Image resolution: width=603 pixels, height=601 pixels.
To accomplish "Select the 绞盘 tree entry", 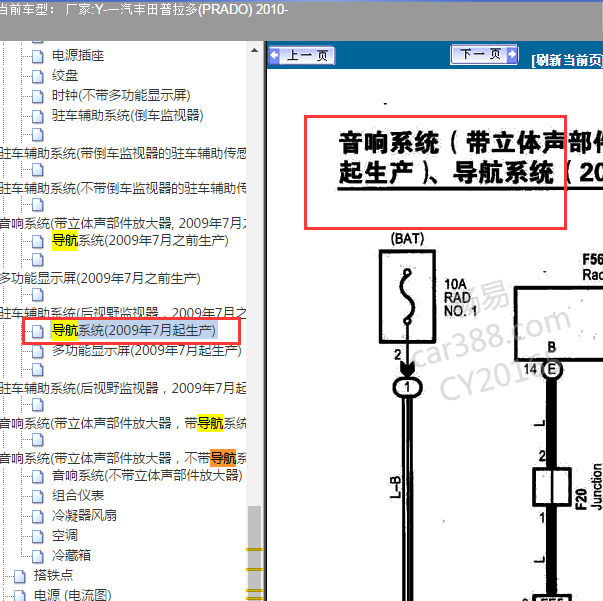I will [x=65, y=75].
